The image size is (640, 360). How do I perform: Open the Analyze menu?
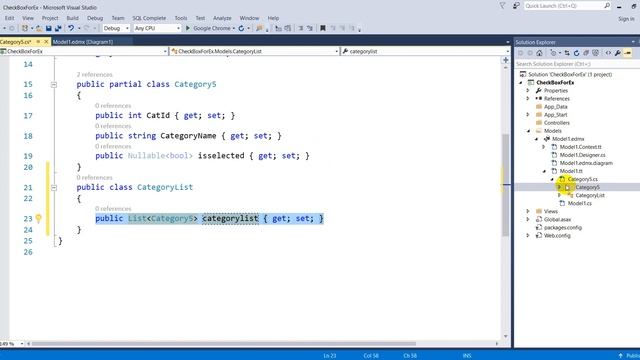click(x=222, y=18)
